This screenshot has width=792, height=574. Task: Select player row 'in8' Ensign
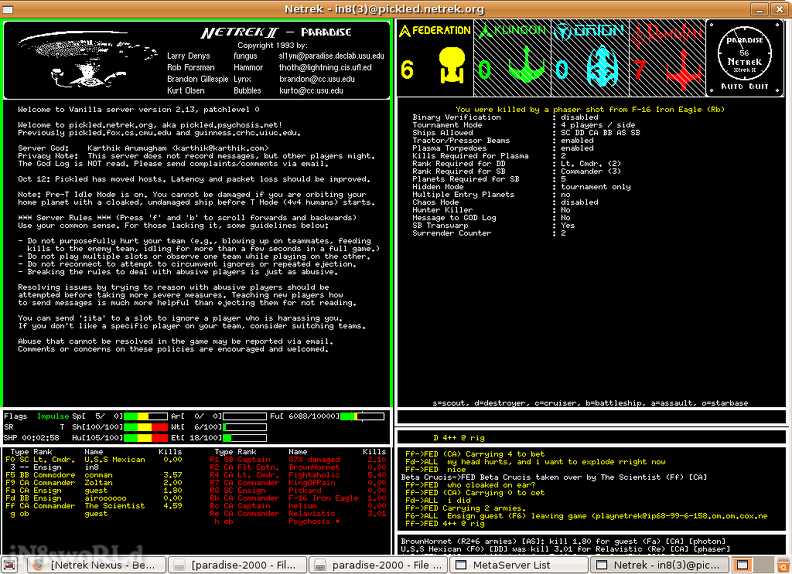click(93, 467)
